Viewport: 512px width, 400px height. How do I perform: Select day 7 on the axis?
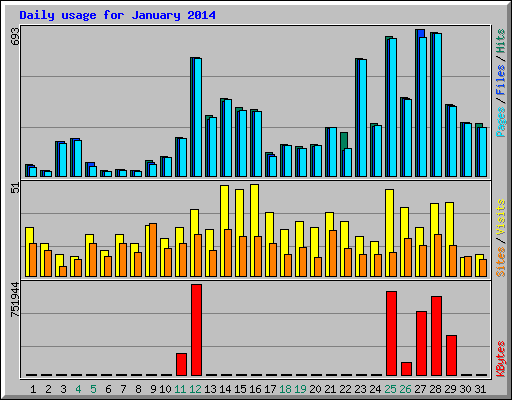(x=123, y=389)
